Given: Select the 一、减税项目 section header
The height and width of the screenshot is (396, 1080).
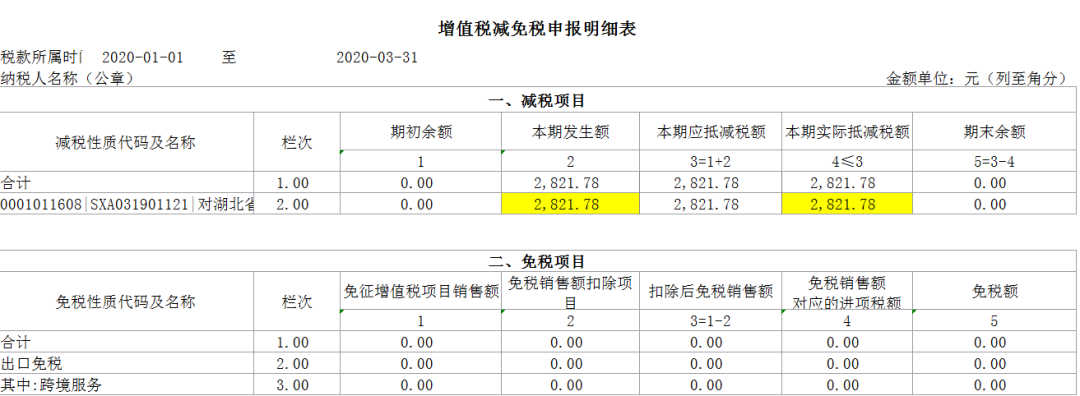Looking at the screenshot, I should 537,101.
